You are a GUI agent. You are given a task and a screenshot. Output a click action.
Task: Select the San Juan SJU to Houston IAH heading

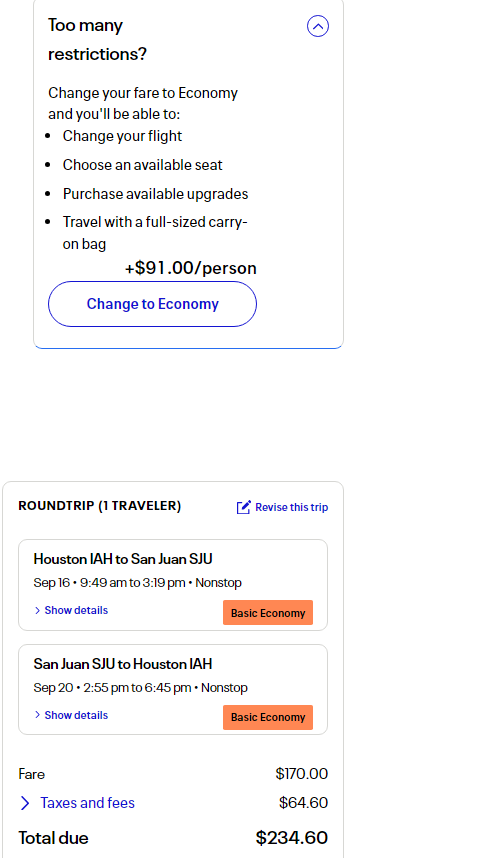[123, 664]
